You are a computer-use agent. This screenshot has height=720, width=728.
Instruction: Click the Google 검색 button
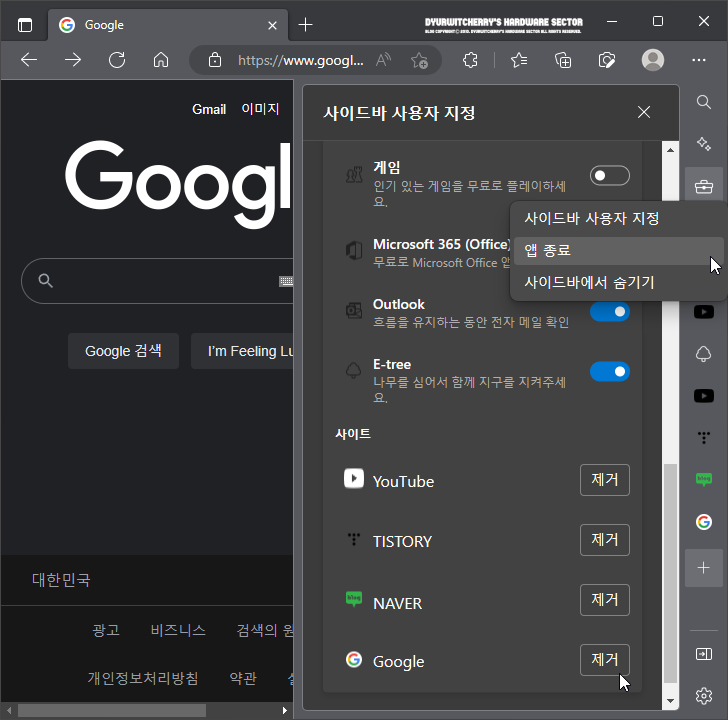pyautogui.click(x=123, y=351)
